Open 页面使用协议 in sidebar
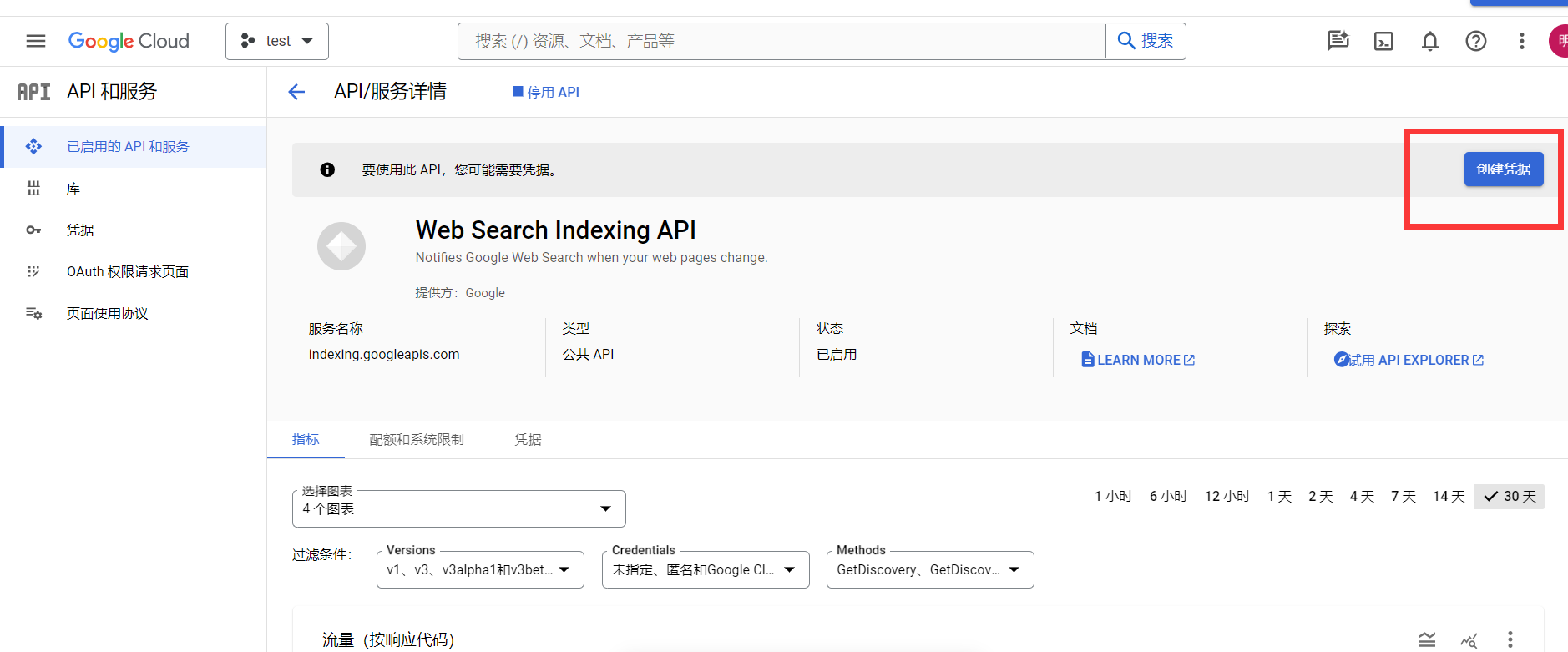 [x=134, y=314]
